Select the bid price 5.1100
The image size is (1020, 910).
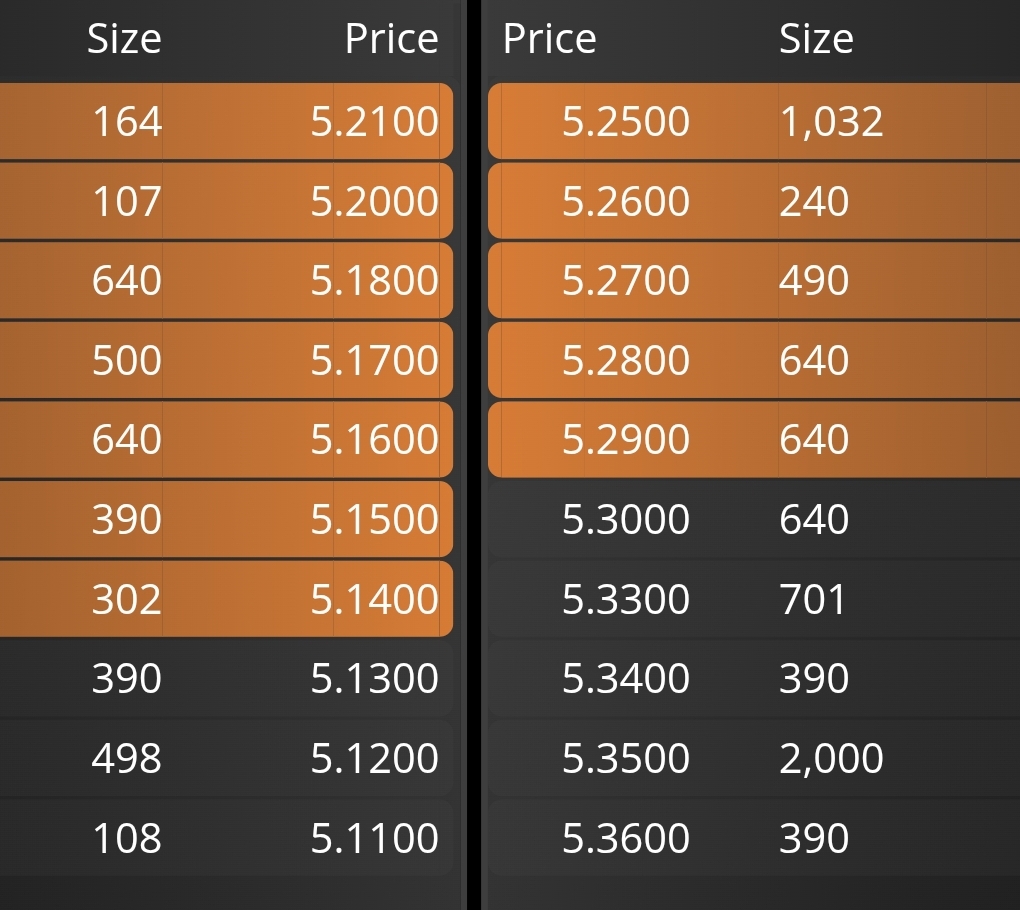[x=375, y=838]
